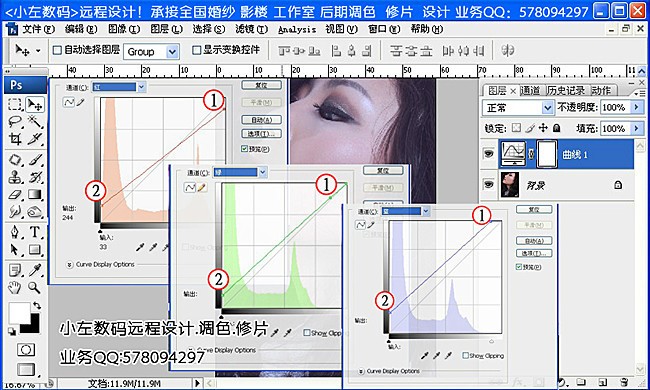Select the Lasso tool in toolbox

pyautogui.click(x=15, y=121)
